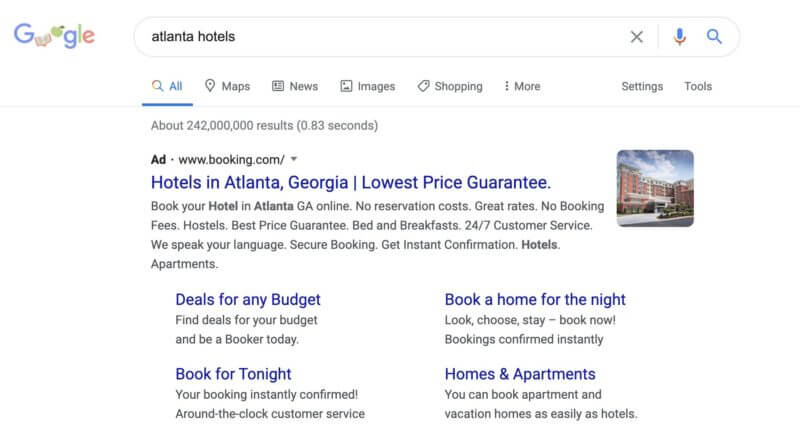
Task: Click into the atlanta hotels search field
Action: point(380,37)
